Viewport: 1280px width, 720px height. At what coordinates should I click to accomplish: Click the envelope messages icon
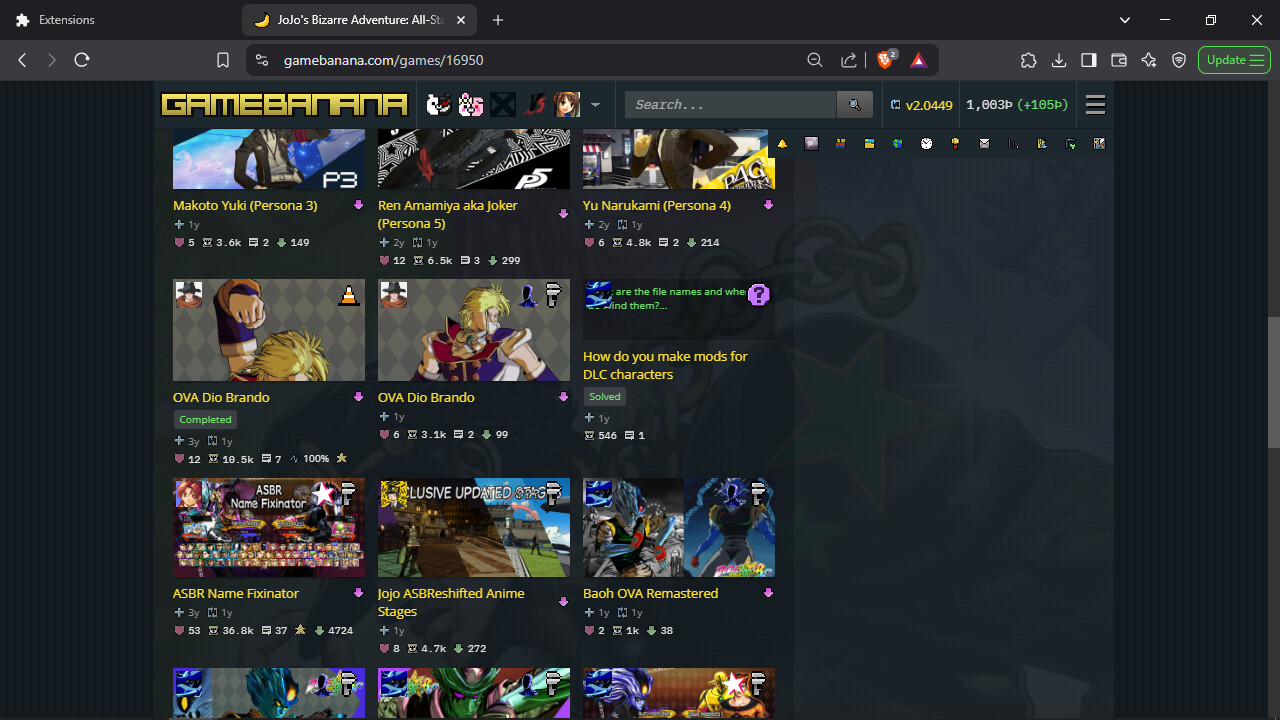(x=984, y=144)
